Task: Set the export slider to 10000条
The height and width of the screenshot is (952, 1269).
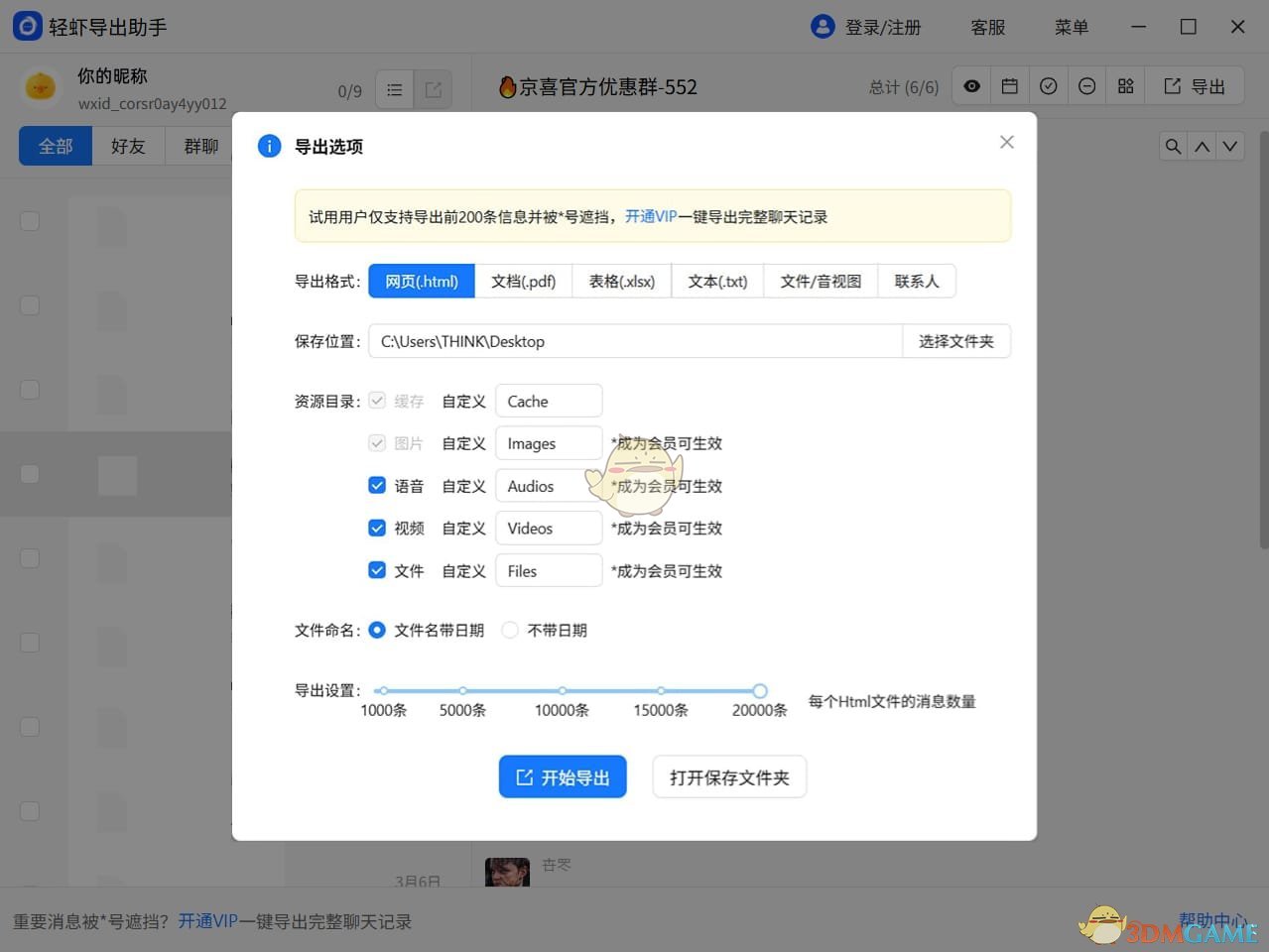Action: 562,691
